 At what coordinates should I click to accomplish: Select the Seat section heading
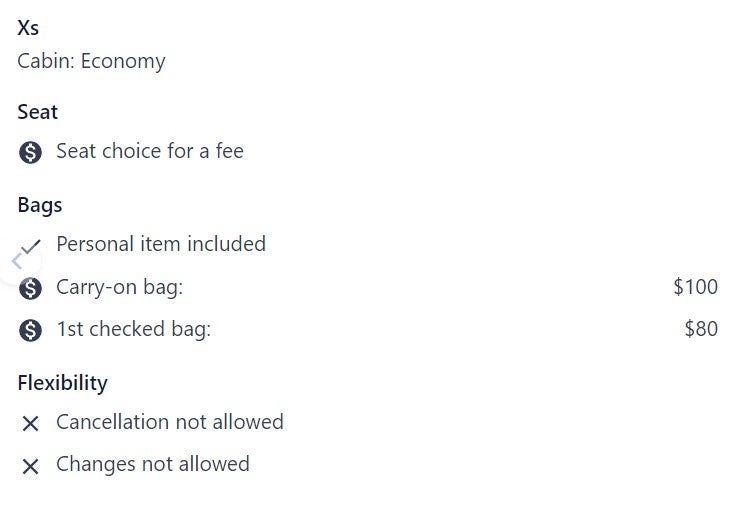(38, 112)
